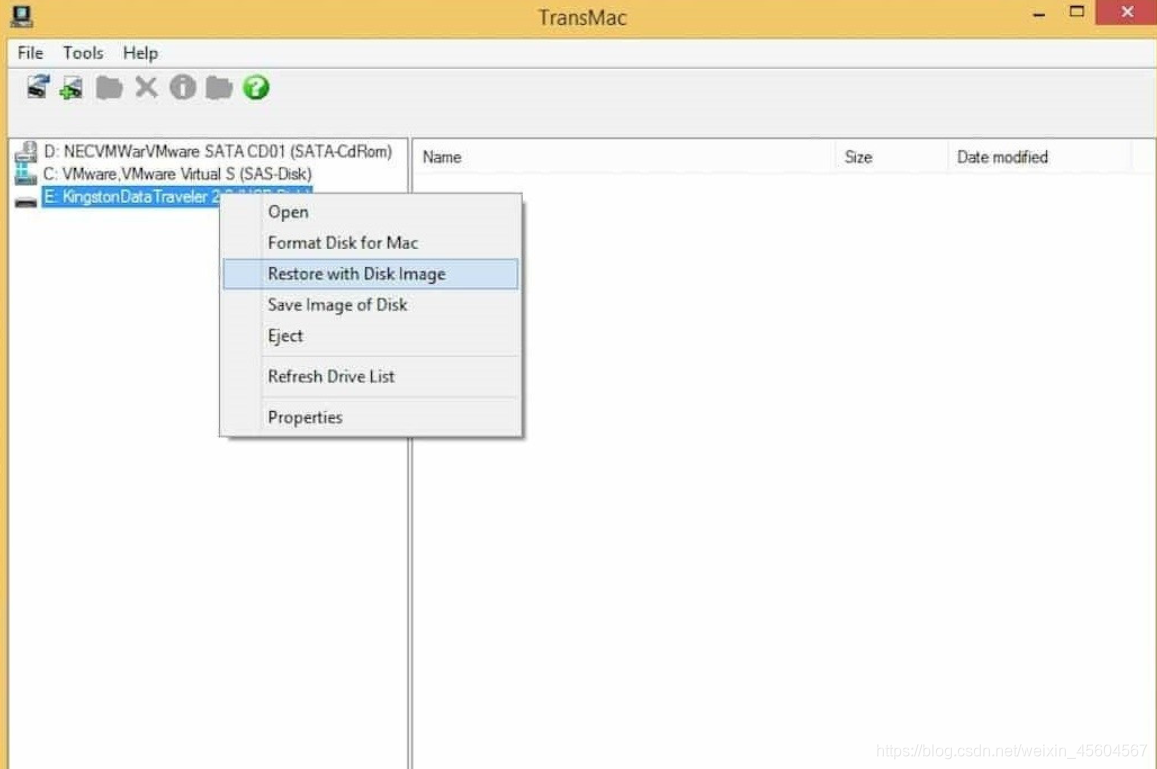Click the hard disk icon for C:
The height and width of the screenshot is (769, 1157).
26,174
